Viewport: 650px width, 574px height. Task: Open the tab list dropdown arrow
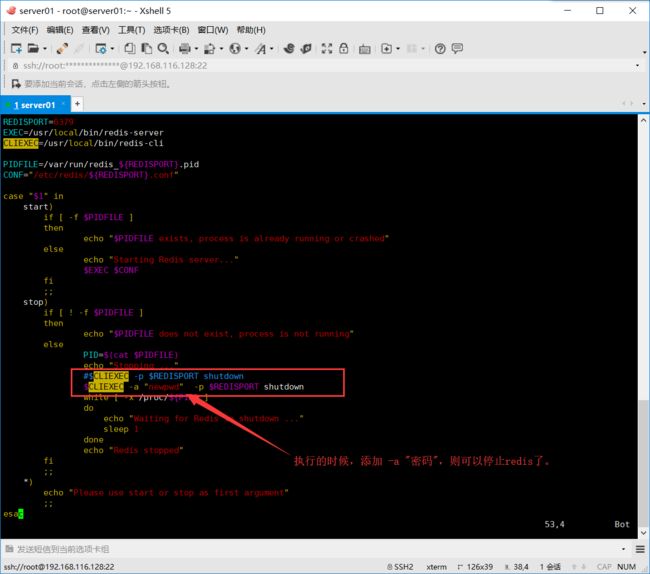(644, 104)
